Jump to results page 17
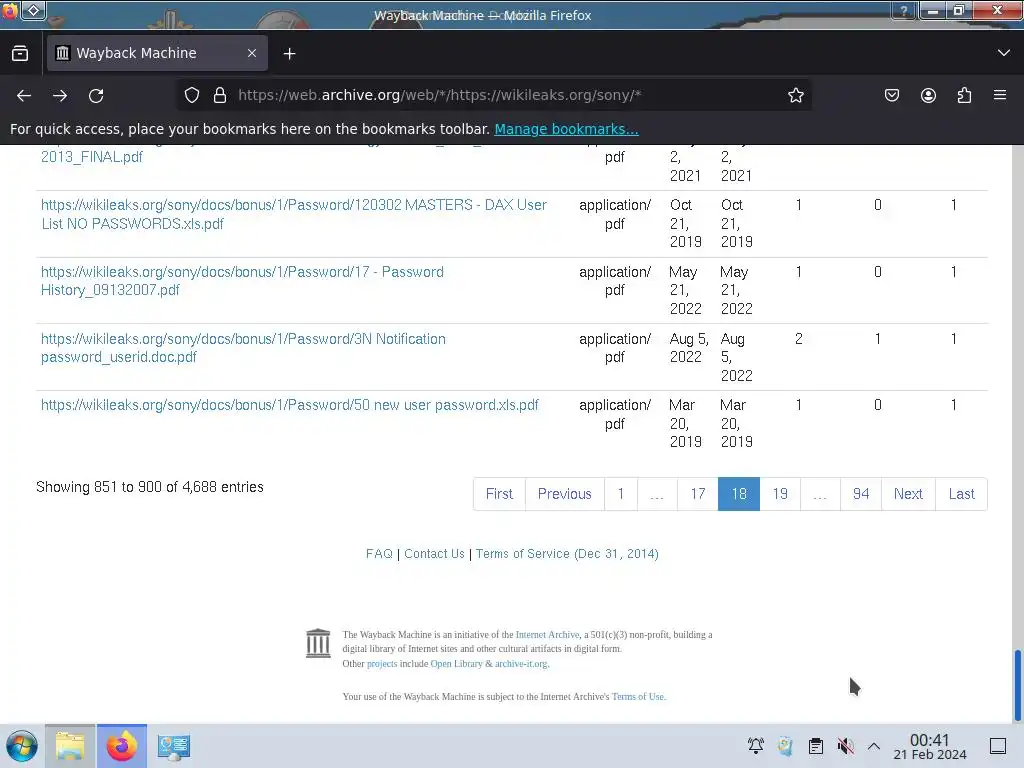This screenshot has width=1024, height=768. [697, 494]
